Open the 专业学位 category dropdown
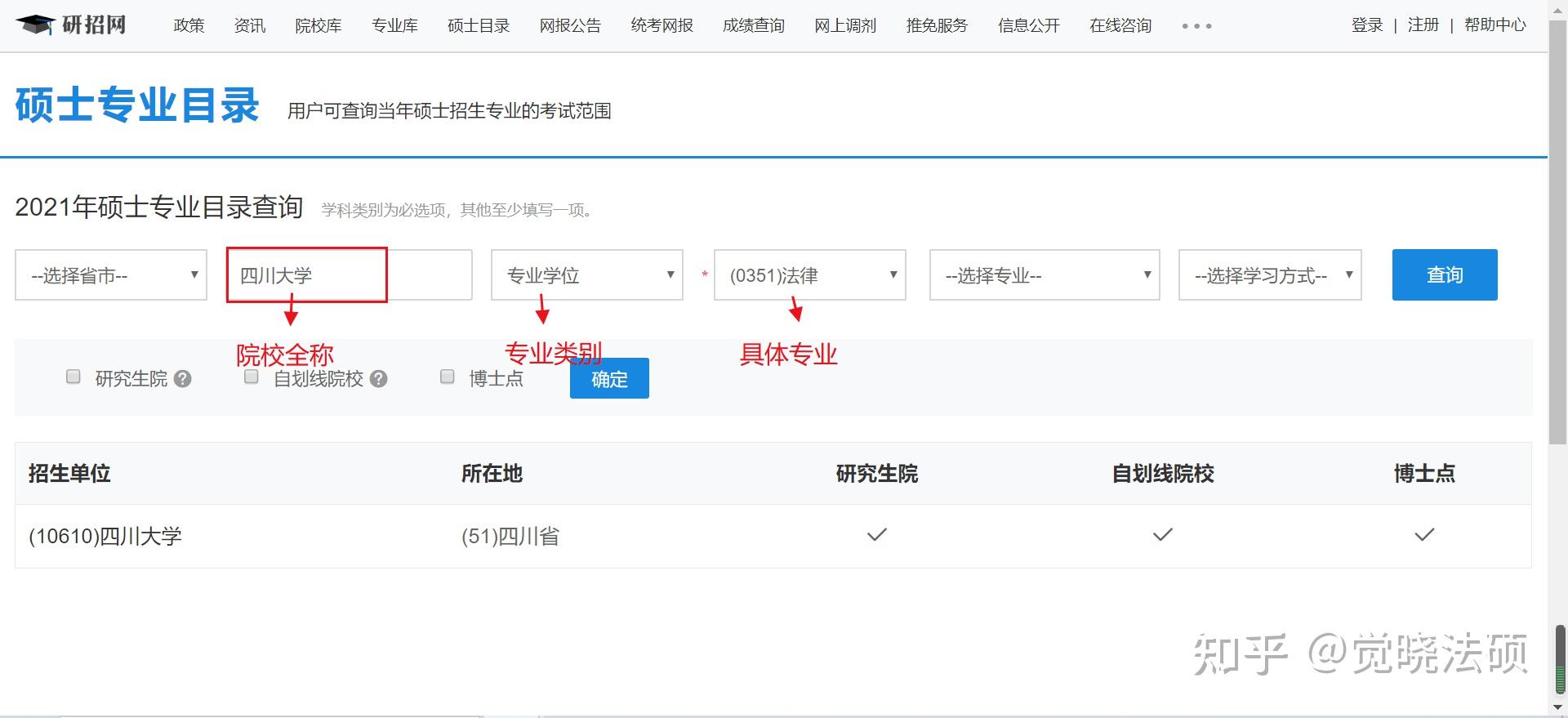This screenshot has height=718, width=1568. (x=587, y=274)
